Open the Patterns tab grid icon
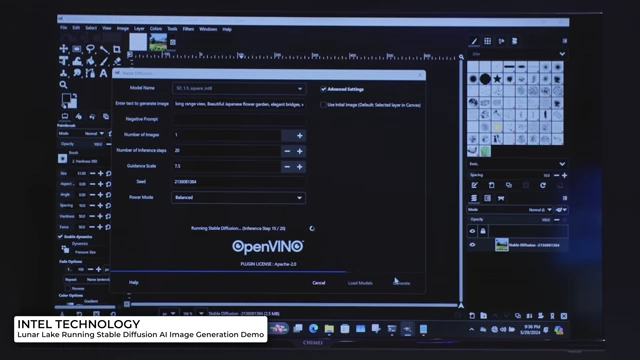This screenshot has width=640, height=360. pos(487,41)
